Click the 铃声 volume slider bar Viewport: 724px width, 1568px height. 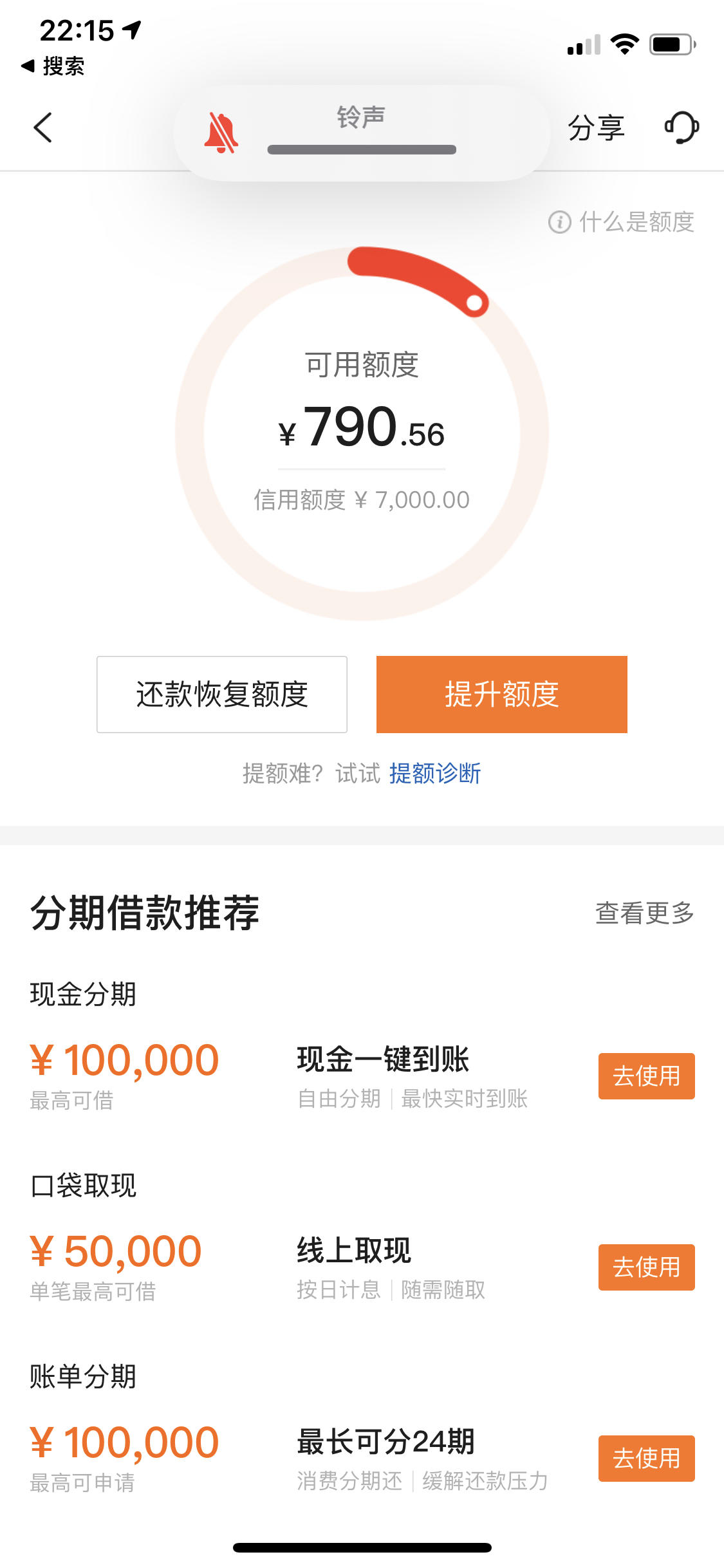362,149
